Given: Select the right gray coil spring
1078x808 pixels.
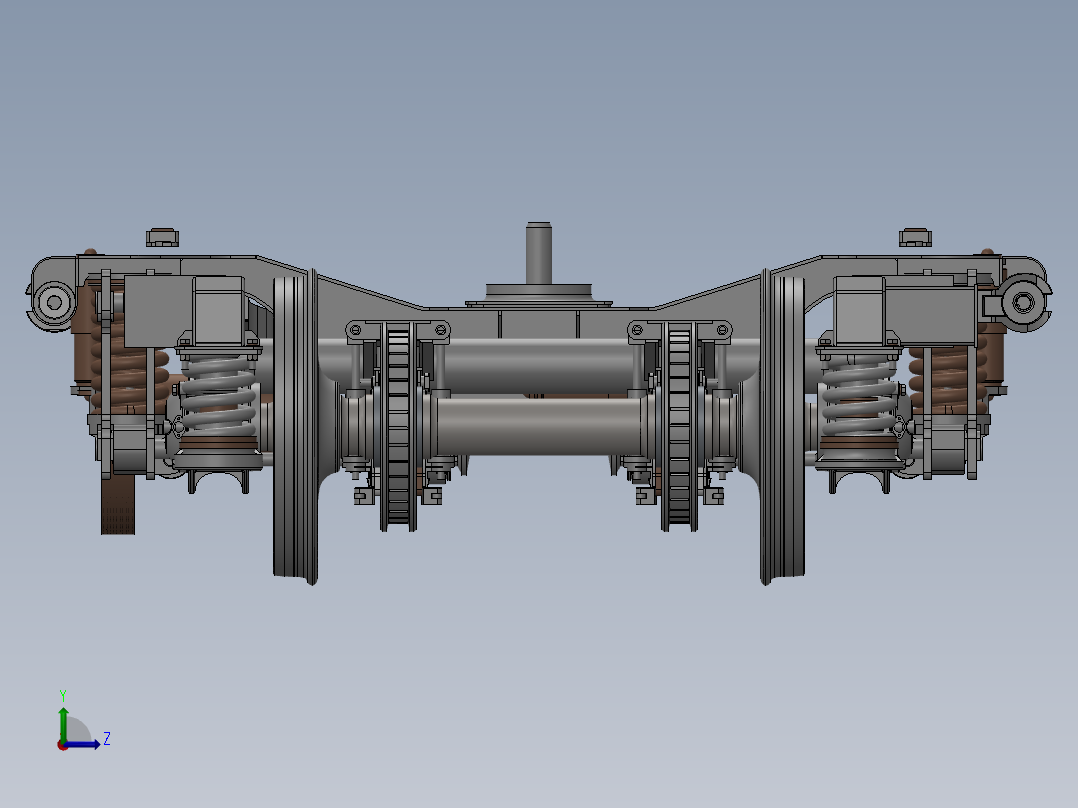Looking at the screenshot, I should click(859, 395).
